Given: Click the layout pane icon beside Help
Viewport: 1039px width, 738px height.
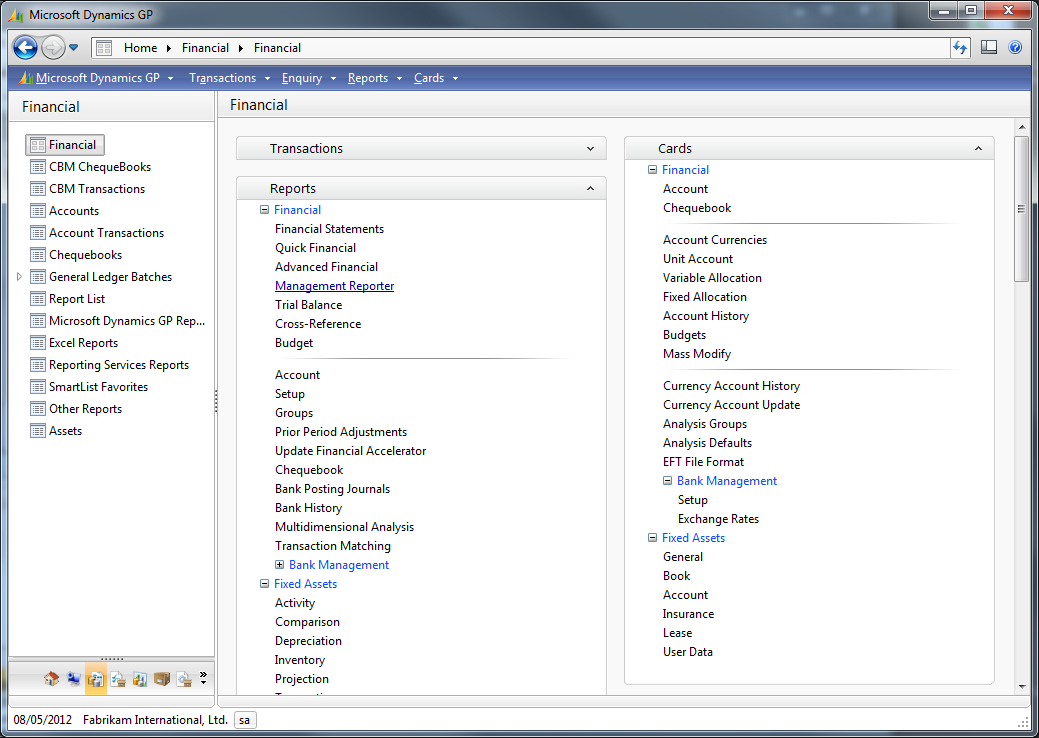Looking at the screenshot, I should pos(989,48).
